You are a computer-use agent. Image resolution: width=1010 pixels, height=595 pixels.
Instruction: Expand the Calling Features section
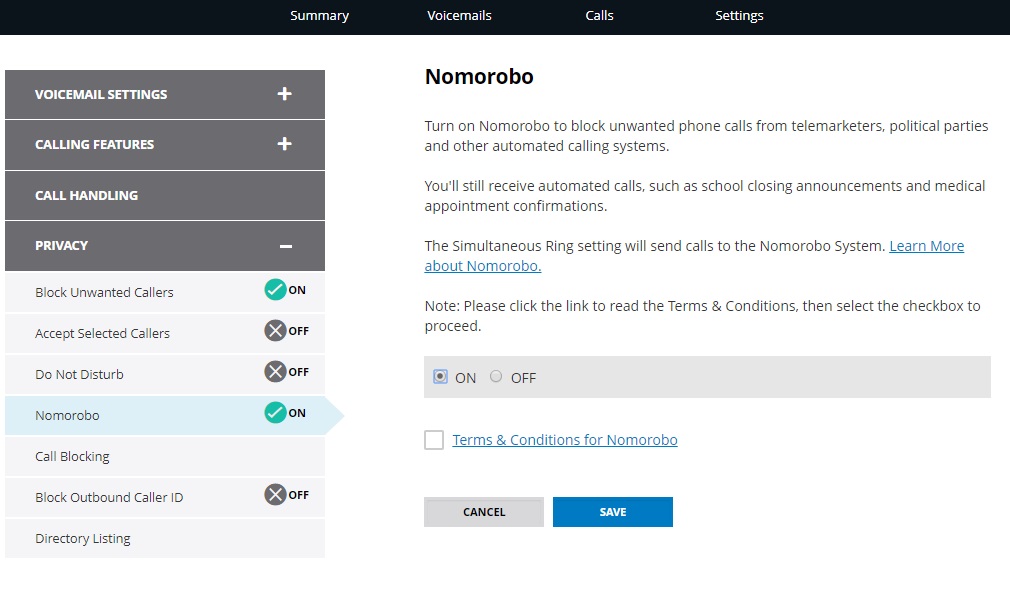285,144
